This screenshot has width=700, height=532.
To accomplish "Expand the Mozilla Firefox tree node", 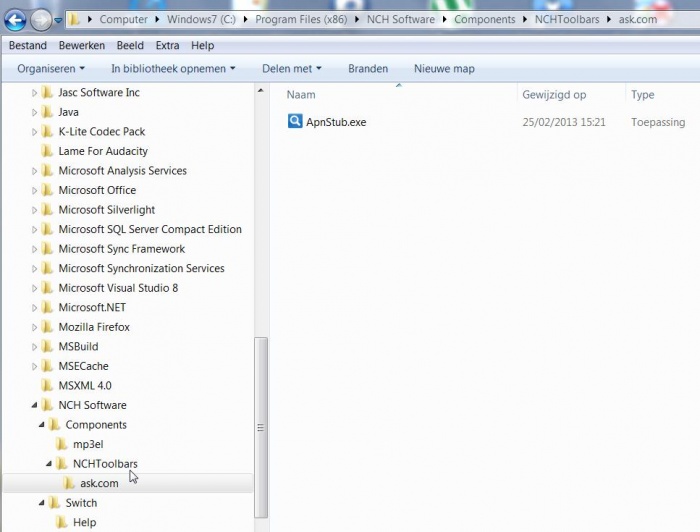I will [x=34, y=328].
